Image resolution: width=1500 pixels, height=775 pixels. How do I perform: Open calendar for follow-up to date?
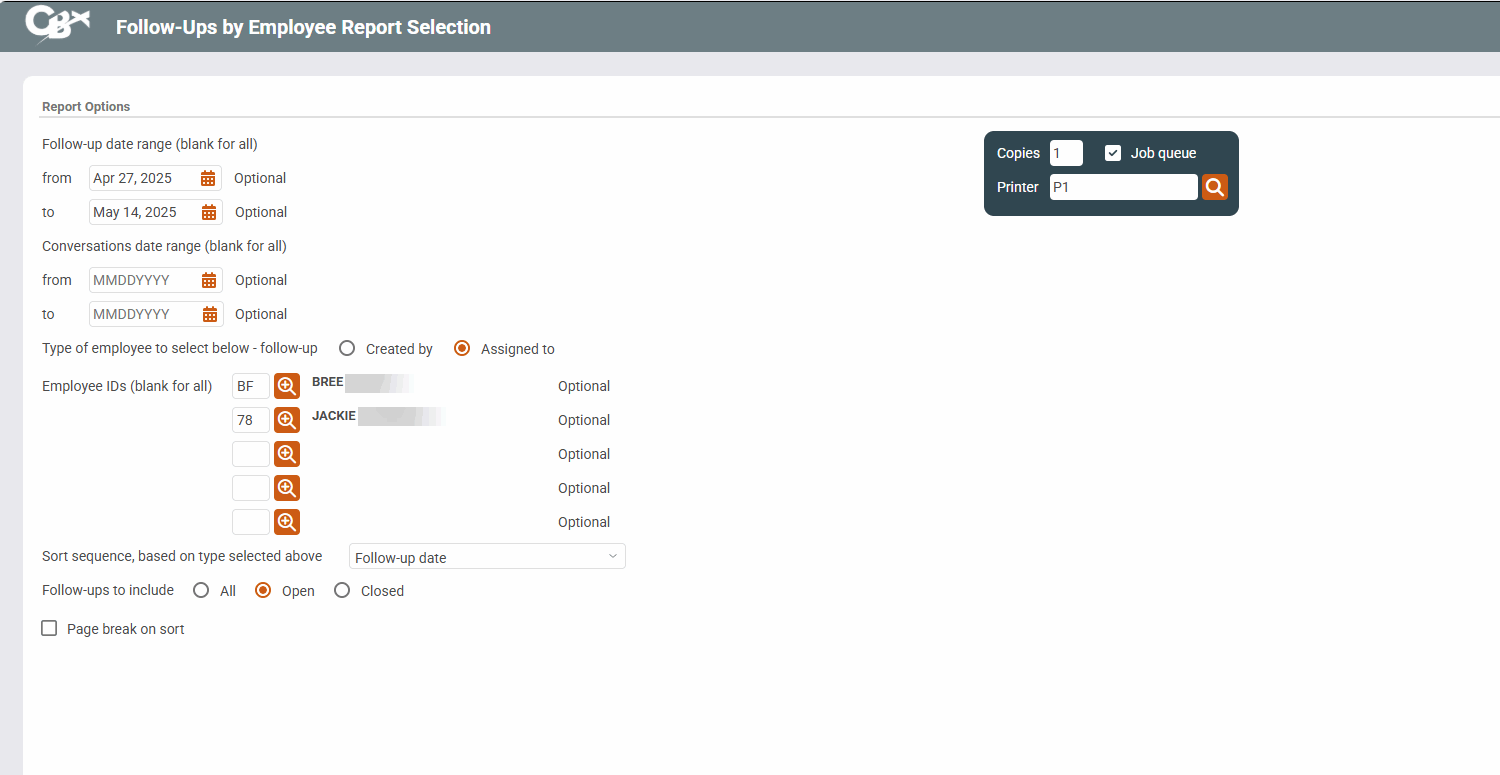(209, 212)
